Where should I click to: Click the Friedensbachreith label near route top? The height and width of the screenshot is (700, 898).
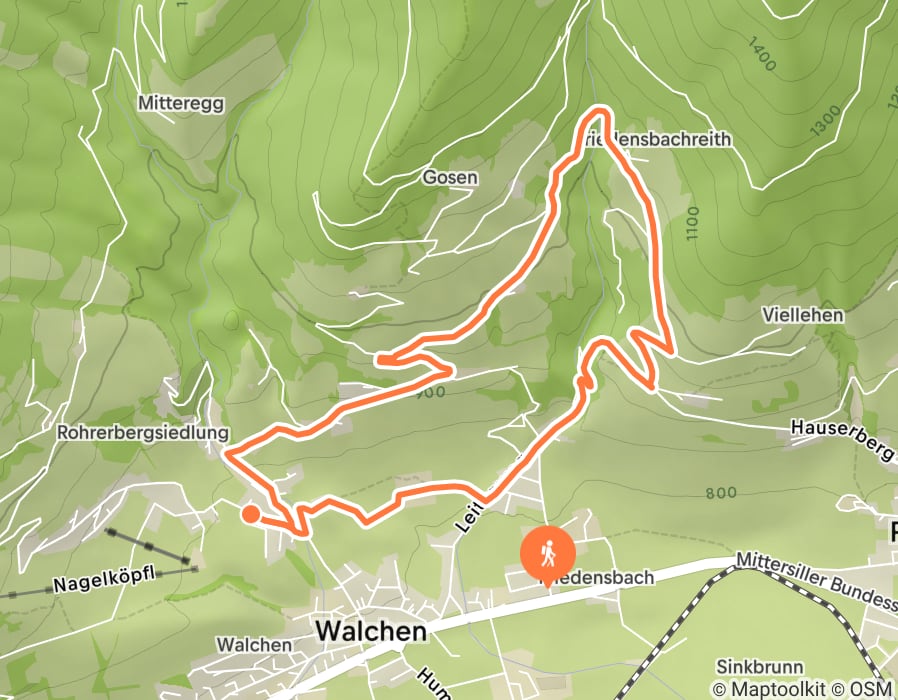point(655,139)
